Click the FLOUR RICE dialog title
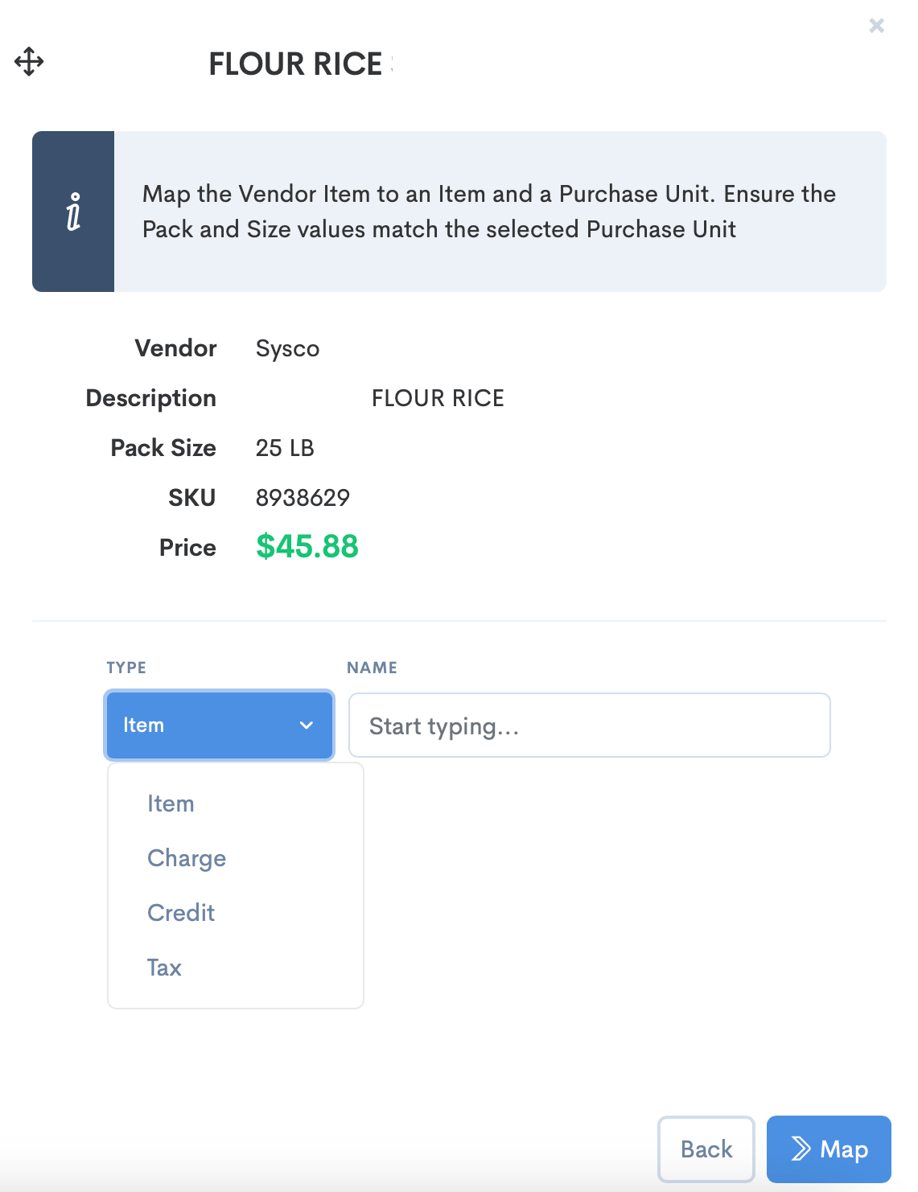The width and height of the screenshot is (918, 1192). coord(296,64)
